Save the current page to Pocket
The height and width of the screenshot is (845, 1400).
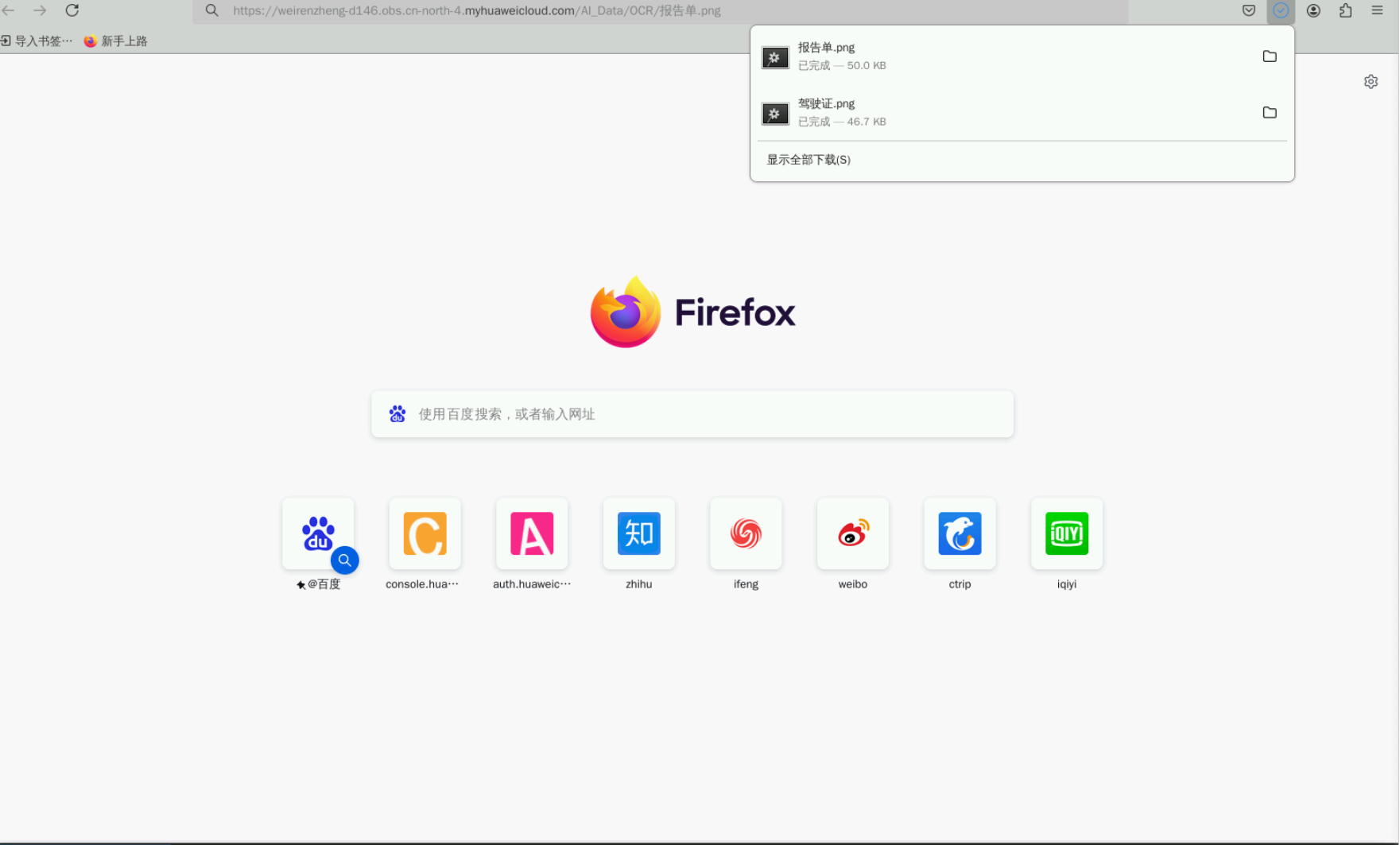click(x=1248, y=10)
